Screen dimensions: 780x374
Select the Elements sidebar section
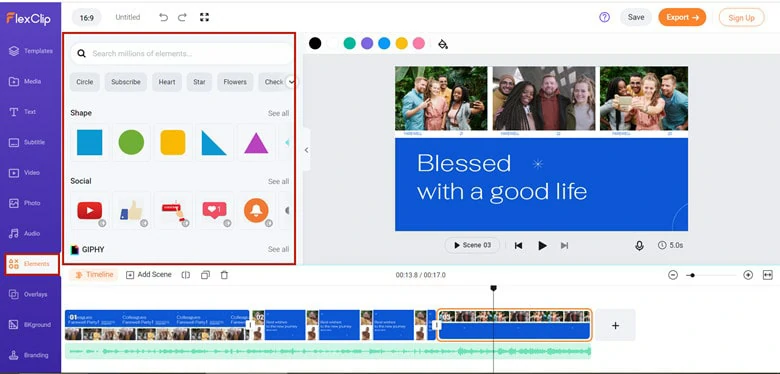[x=32, y=264]
